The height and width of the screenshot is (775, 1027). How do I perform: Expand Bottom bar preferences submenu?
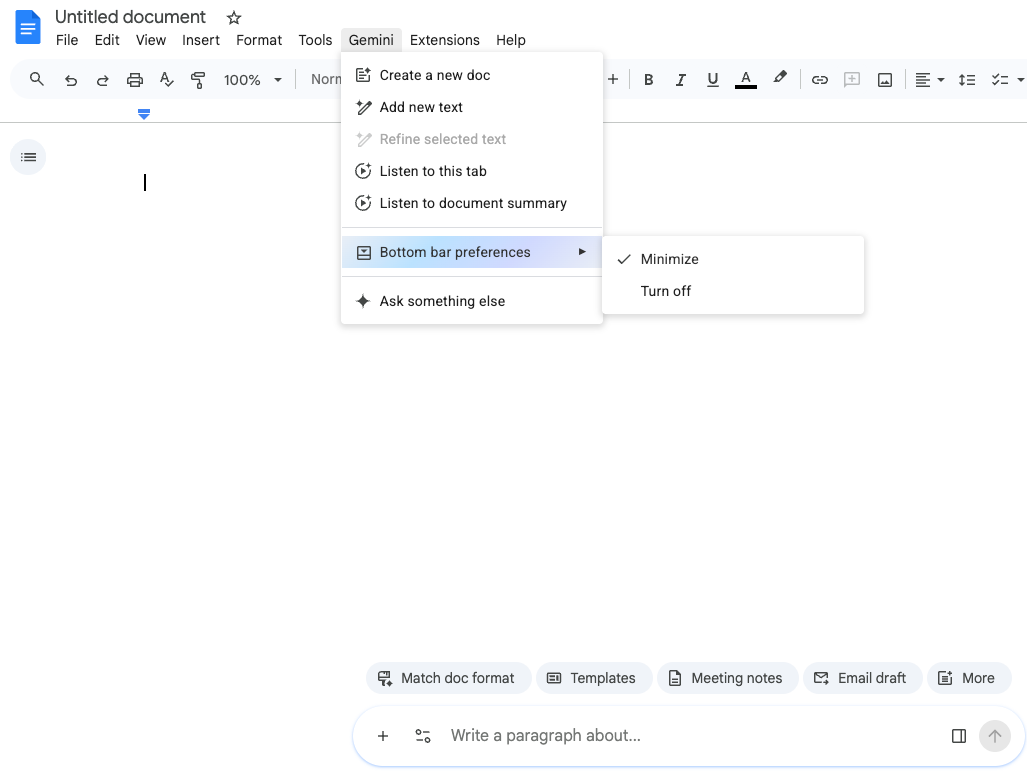[472, 252]
